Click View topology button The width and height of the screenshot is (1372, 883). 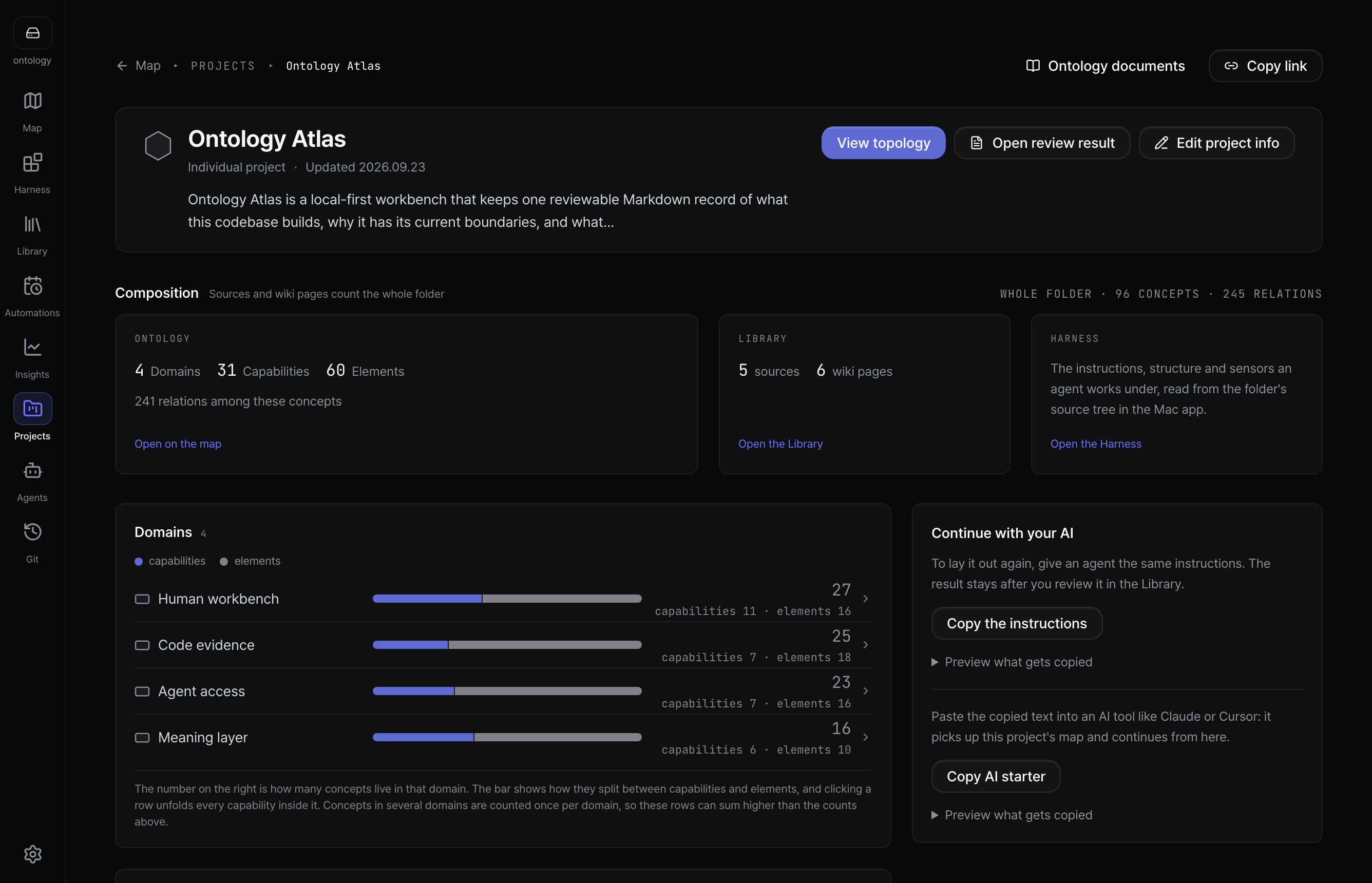[883, 143]
